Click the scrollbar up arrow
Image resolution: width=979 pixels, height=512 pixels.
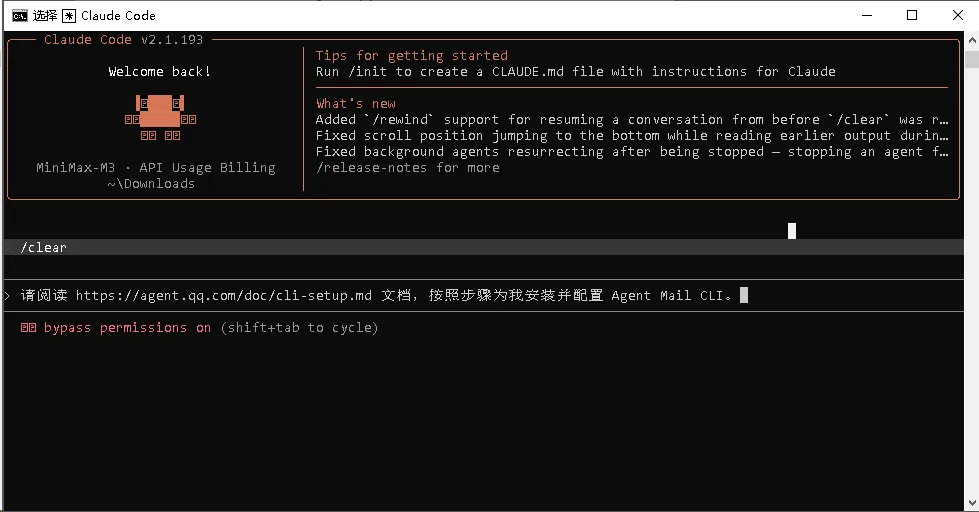(x=972, y=40)
